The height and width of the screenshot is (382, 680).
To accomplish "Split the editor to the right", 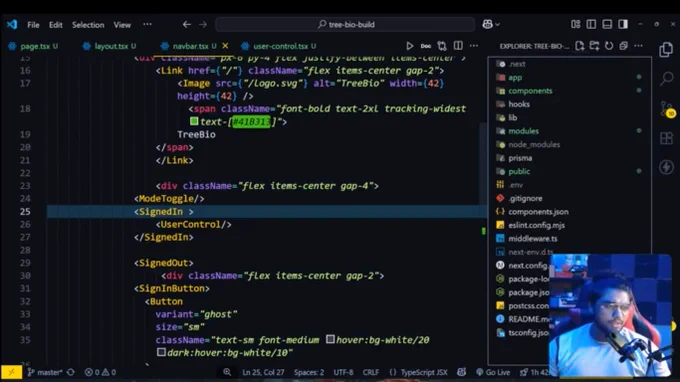I will point(458,46).
